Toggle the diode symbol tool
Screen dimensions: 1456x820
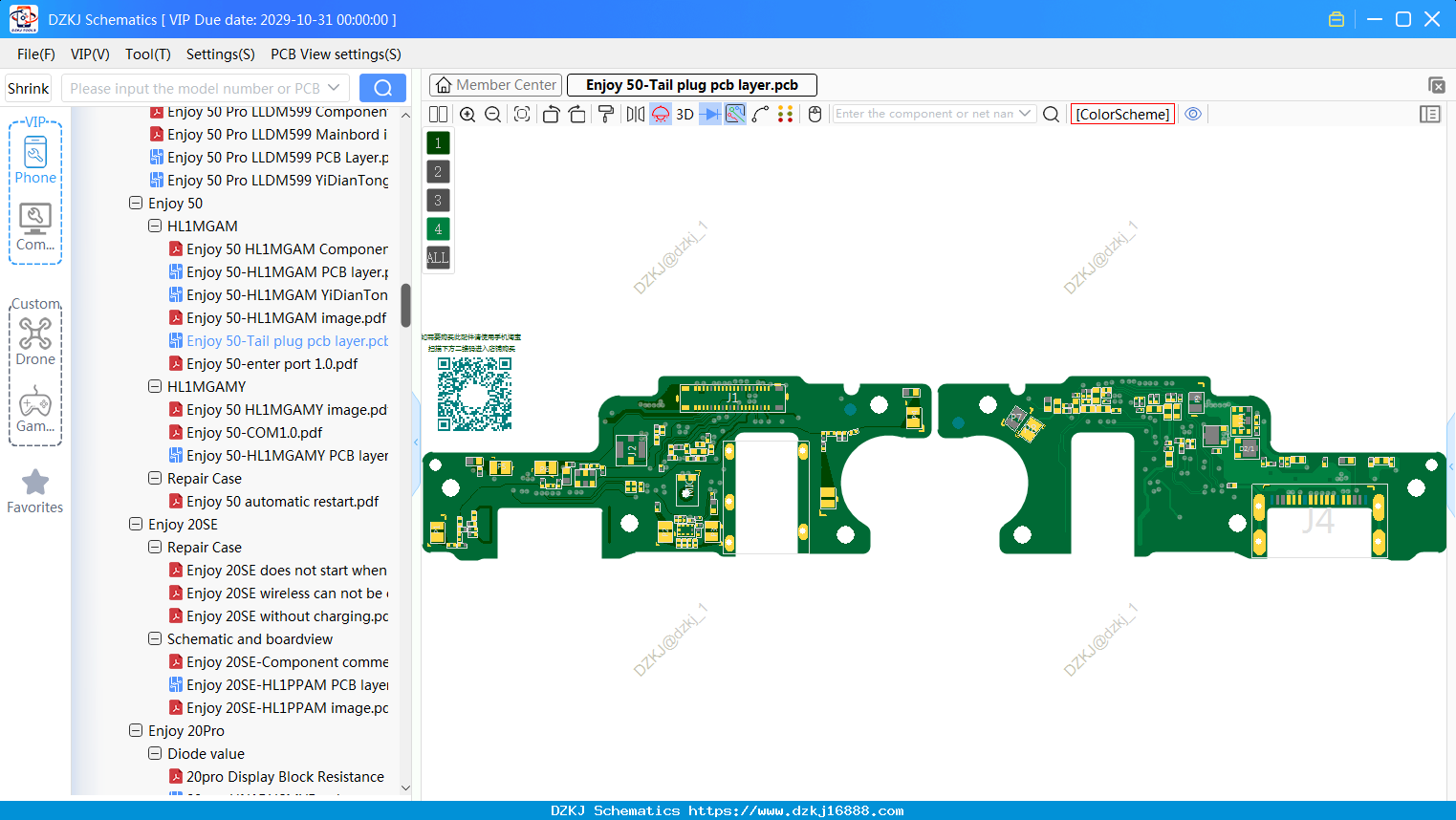710,115
